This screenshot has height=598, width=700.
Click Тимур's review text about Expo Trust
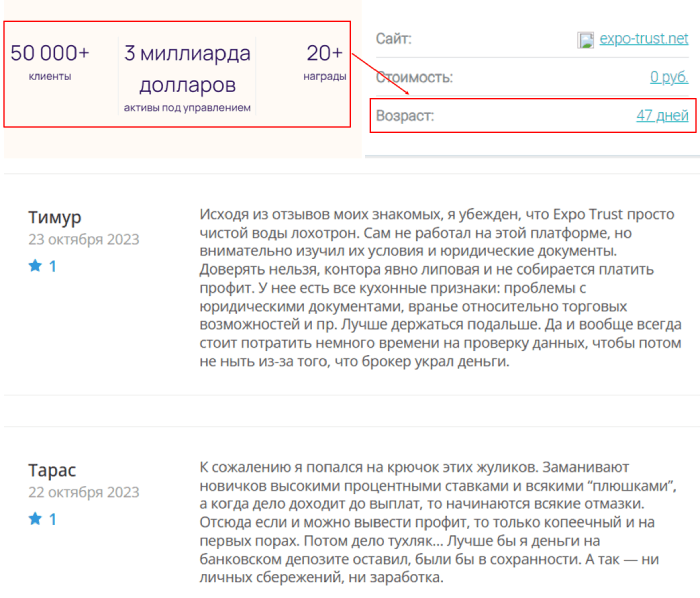click(x=441, y=288)
